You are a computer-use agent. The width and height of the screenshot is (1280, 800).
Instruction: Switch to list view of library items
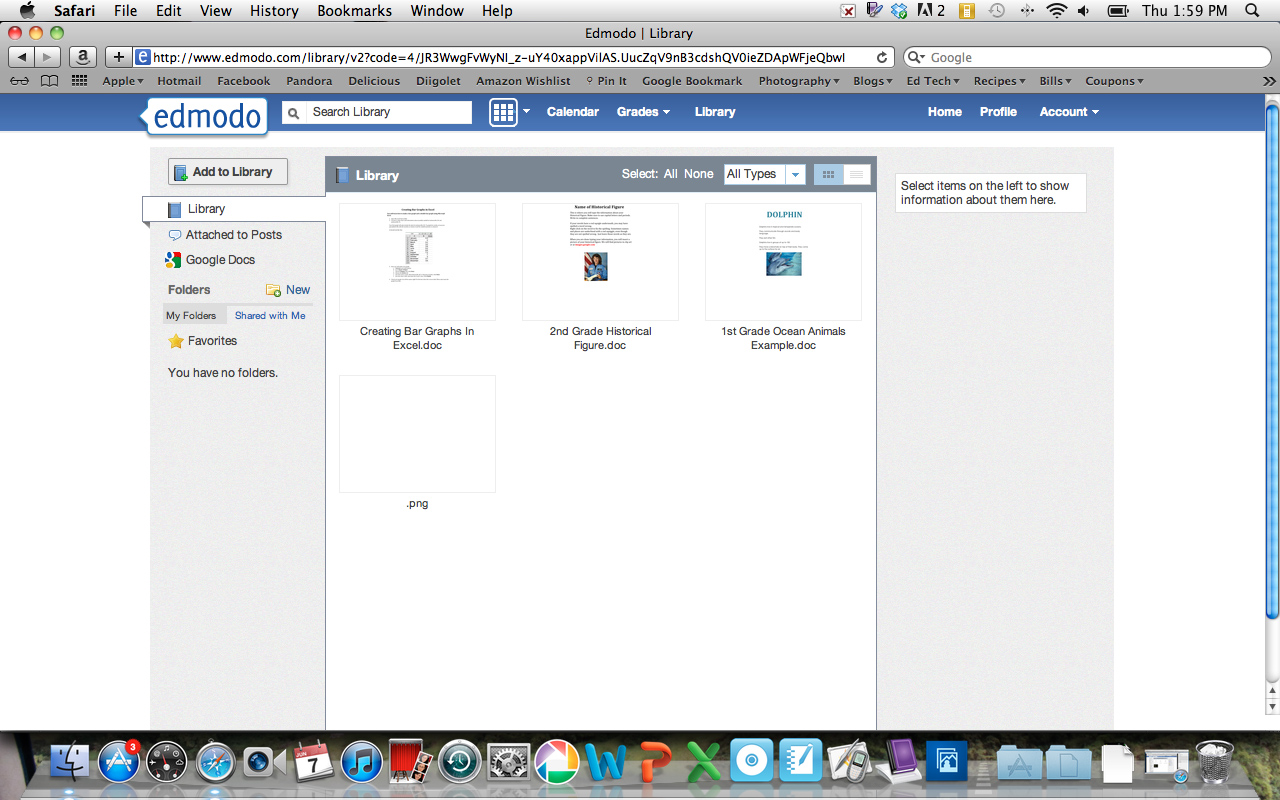tap(856, 174)
